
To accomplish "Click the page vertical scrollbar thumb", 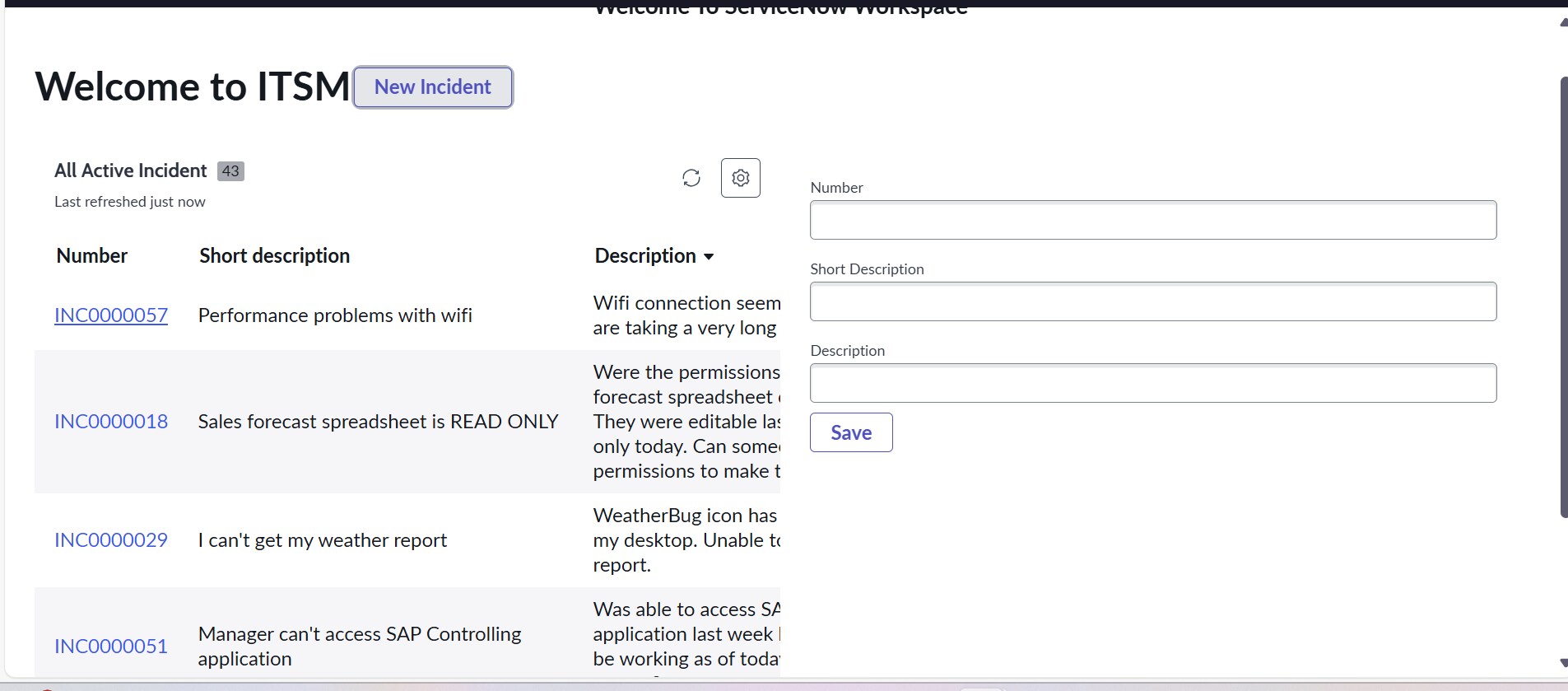I will 1564,296.
